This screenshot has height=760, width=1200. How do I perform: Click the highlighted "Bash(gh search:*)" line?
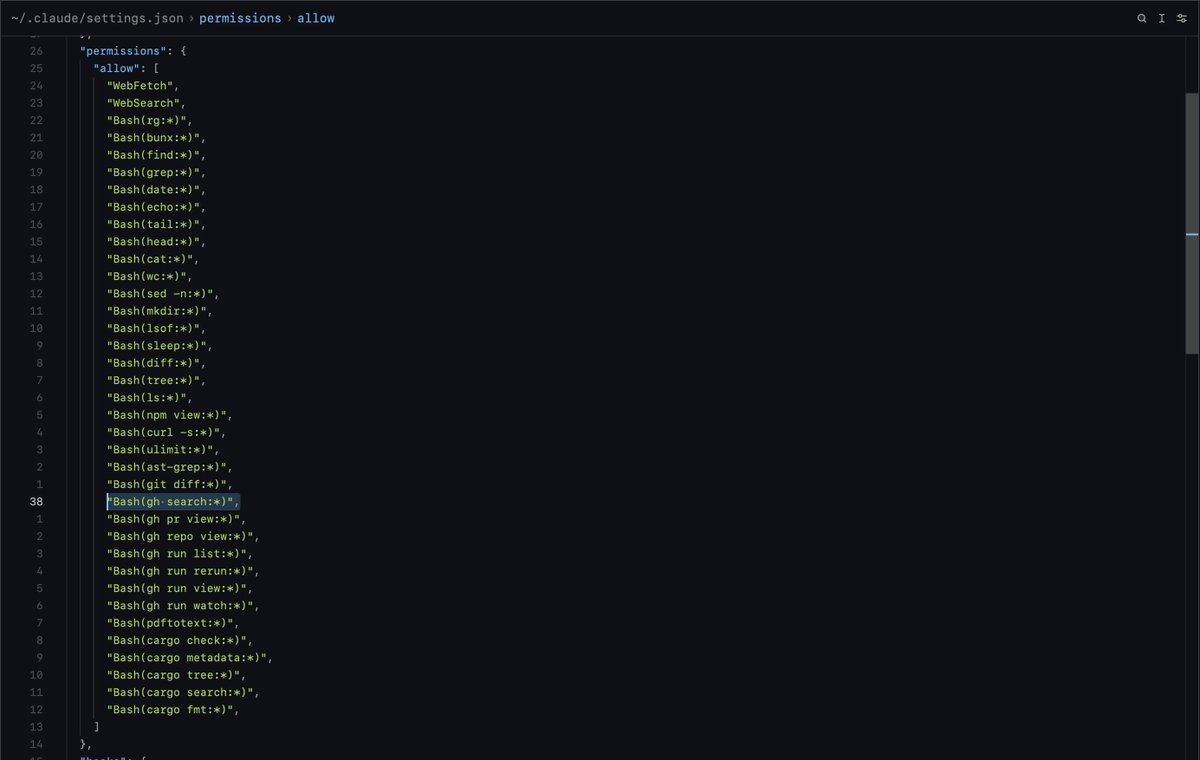coord(173,502)
